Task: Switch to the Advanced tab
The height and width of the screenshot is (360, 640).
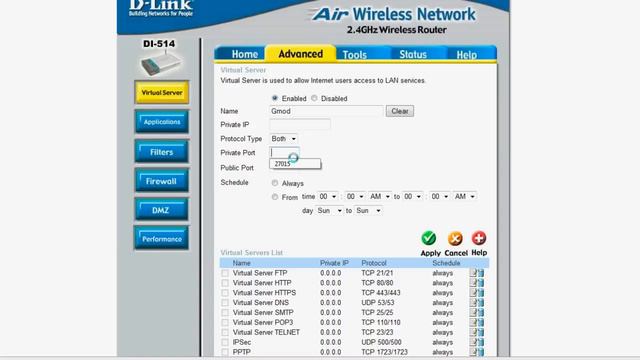Action: [x=300, y=54]
